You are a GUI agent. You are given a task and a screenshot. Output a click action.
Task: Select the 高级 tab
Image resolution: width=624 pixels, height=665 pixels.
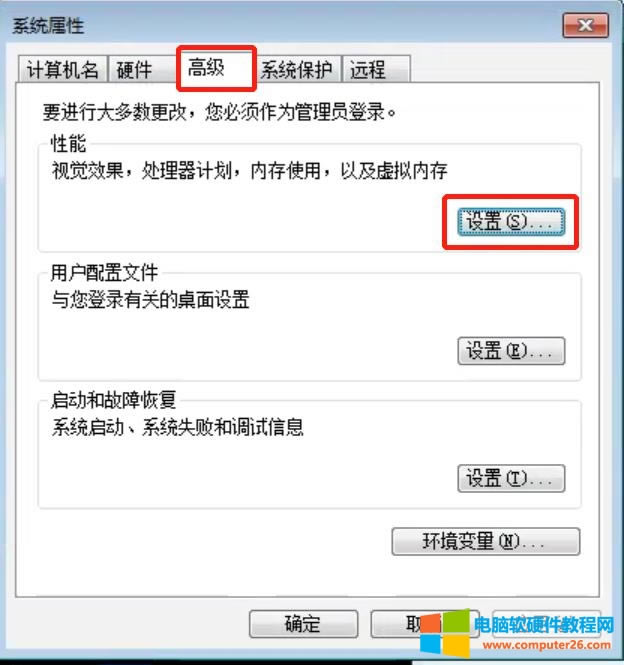tap(216, 68)
